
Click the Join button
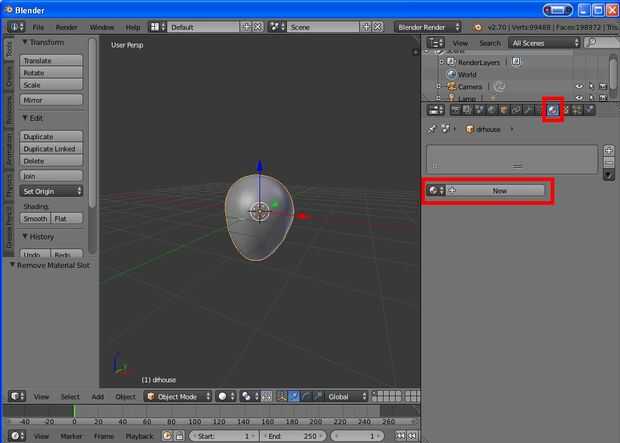click(51, 176)
